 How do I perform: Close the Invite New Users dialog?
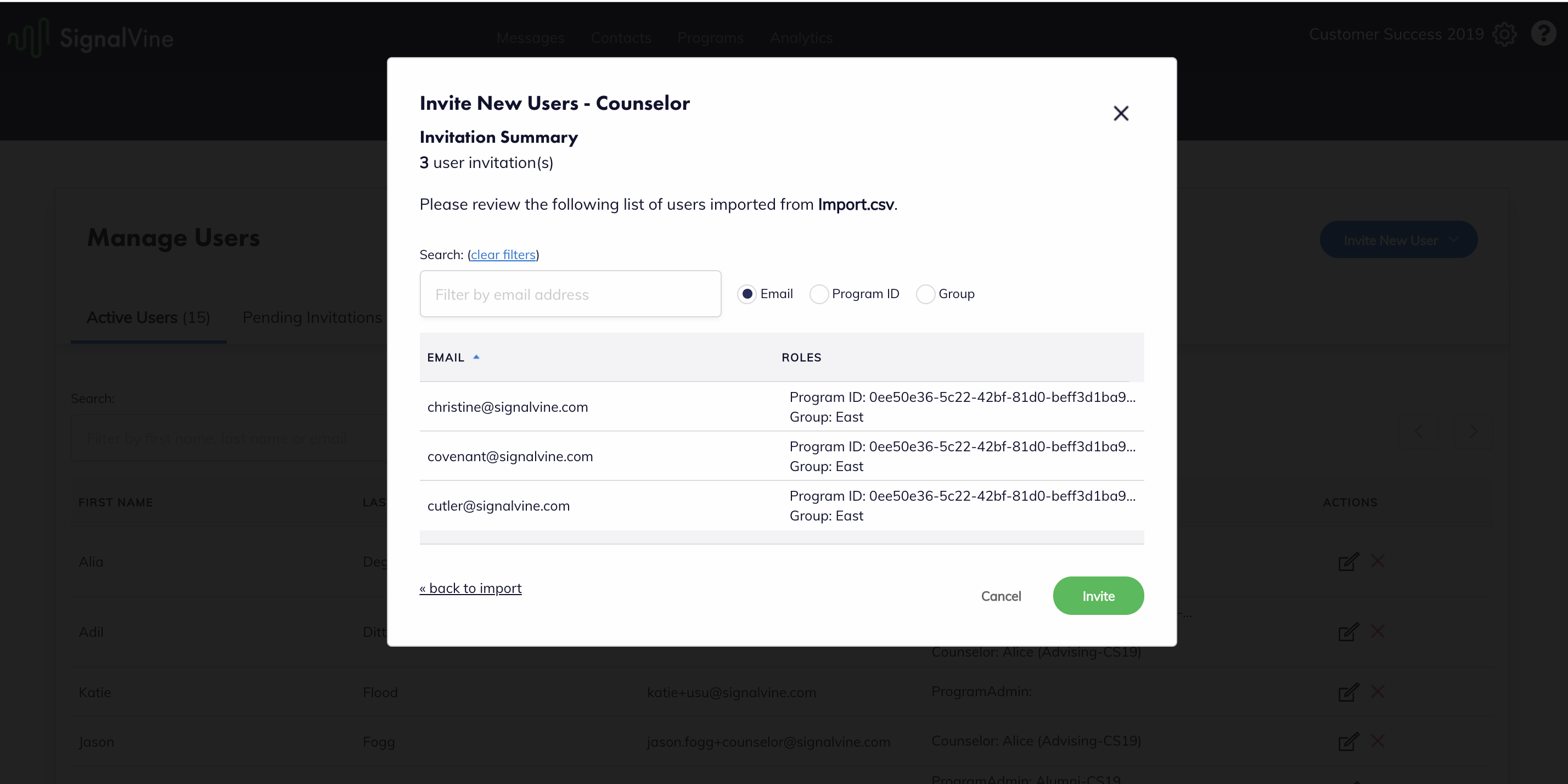click(x=1121, y=113)
